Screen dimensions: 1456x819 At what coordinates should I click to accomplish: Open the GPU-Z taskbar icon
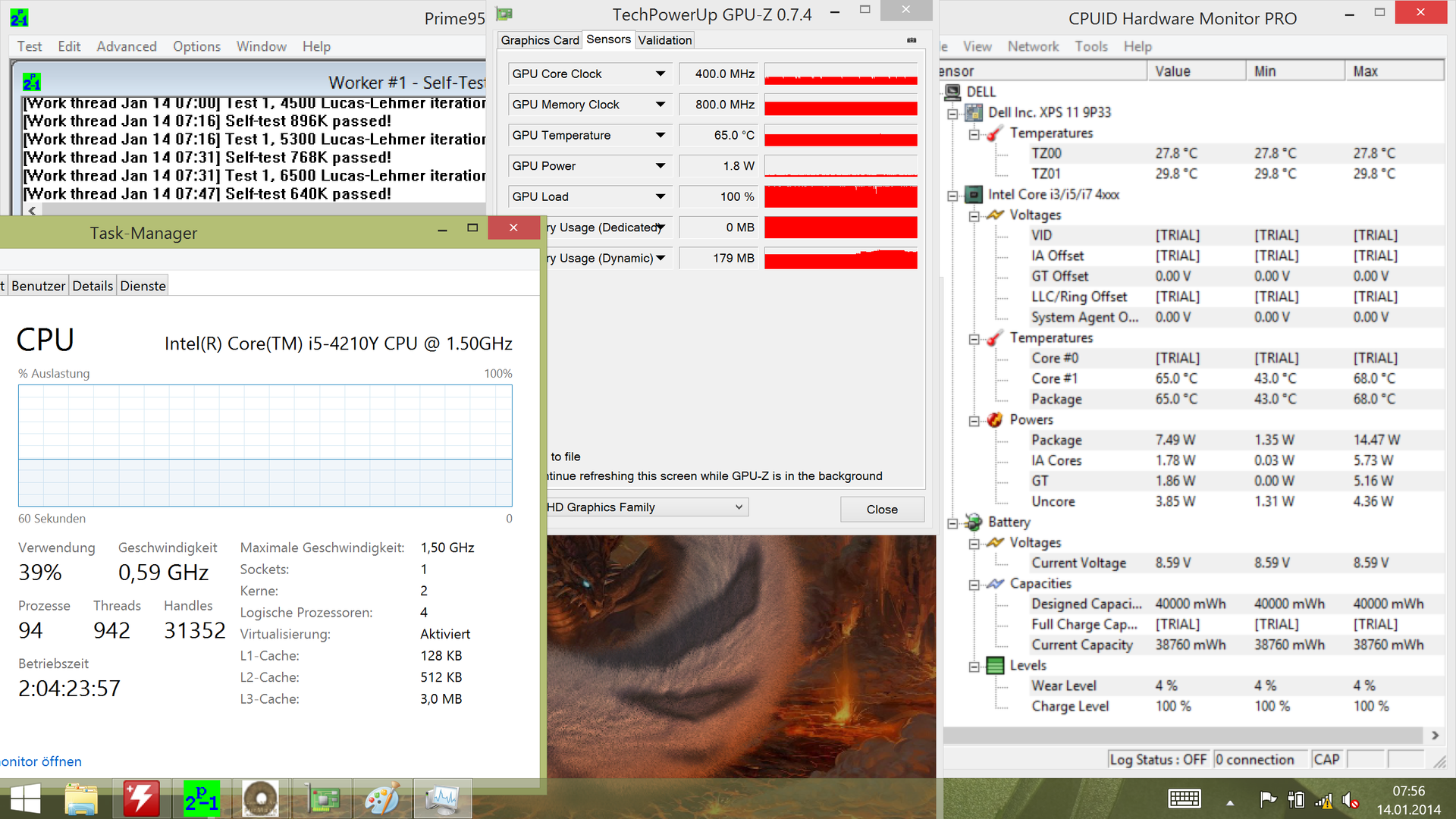pos(323,799)
